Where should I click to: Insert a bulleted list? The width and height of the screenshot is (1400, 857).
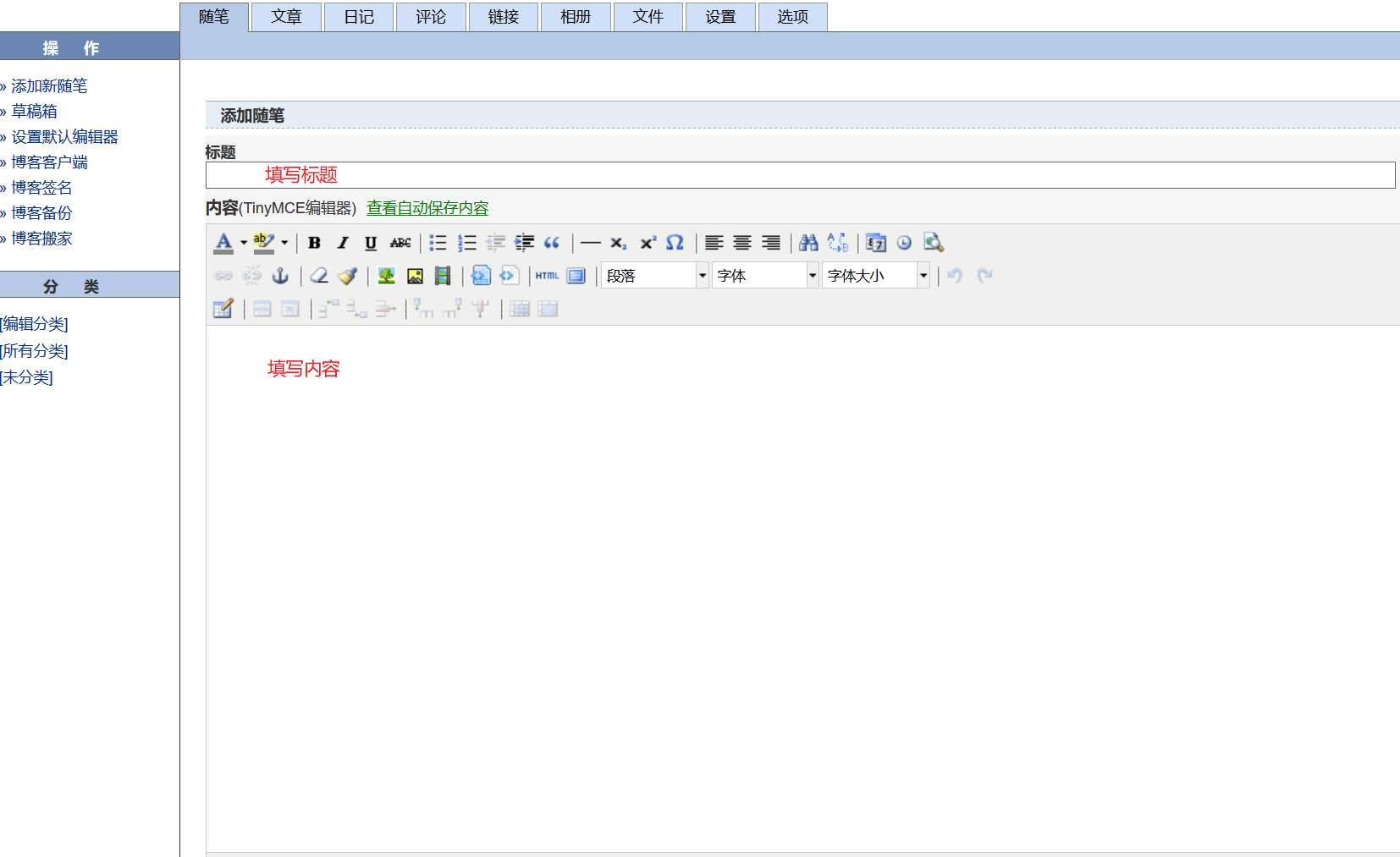point(438,243)
